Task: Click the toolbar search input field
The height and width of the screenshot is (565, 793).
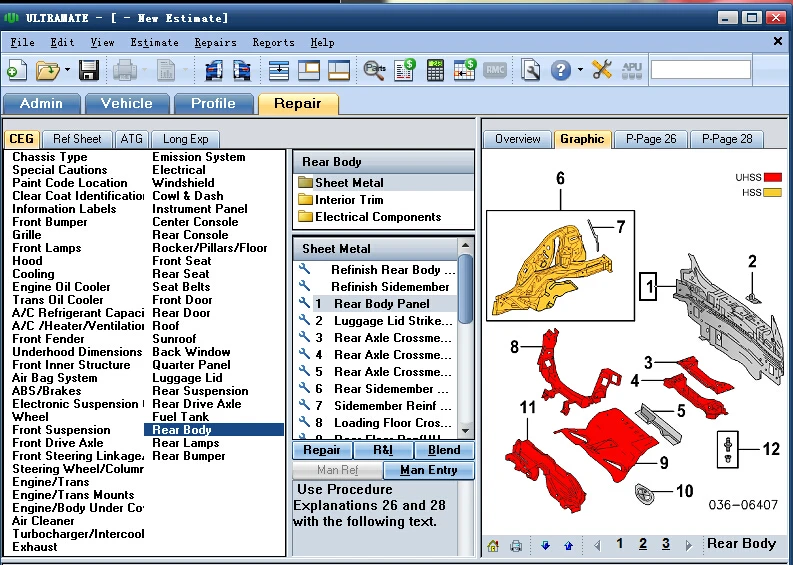Action: (x=700, y=69)
